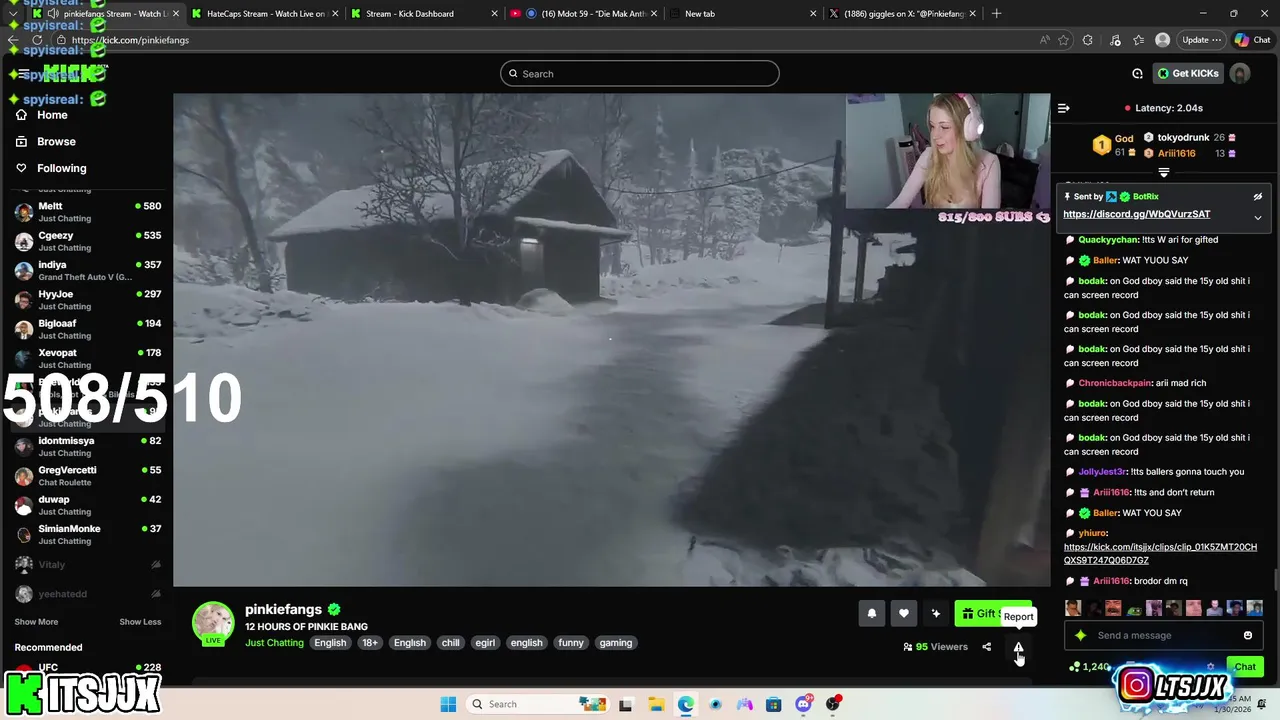1280x720 pixels.
Task: Open Cgeezy's channel in following list
Action: click(x=87, y=241)
